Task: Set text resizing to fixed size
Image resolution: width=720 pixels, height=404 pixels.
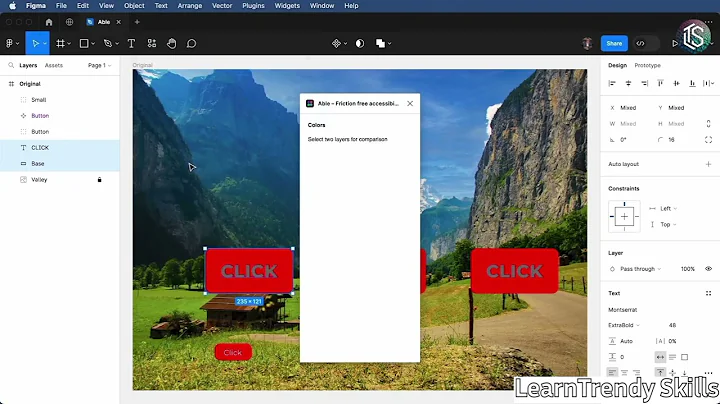Action: 685,357
